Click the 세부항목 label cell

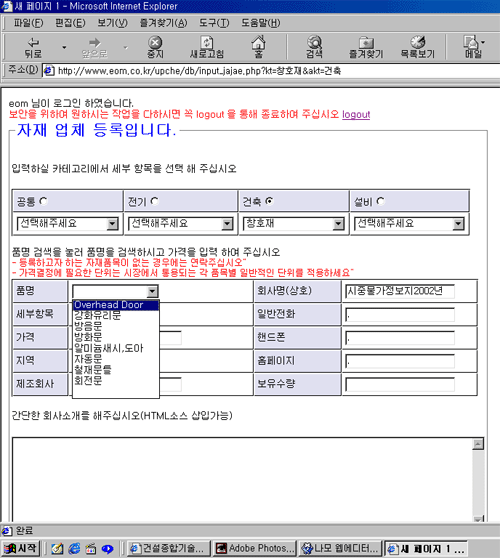click(40, 314)
